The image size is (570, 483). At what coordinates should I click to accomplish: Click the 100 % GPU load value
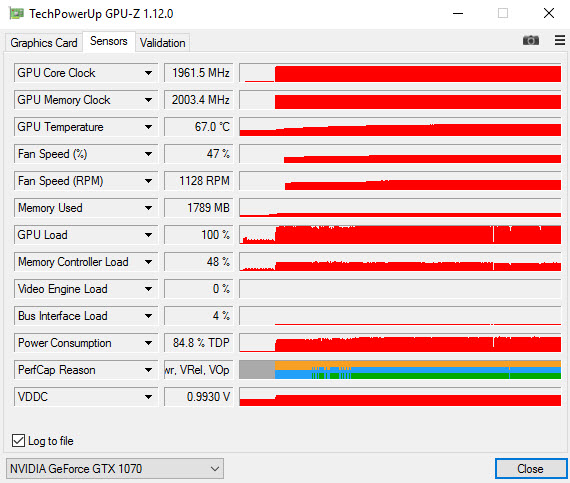click(198, 235)
